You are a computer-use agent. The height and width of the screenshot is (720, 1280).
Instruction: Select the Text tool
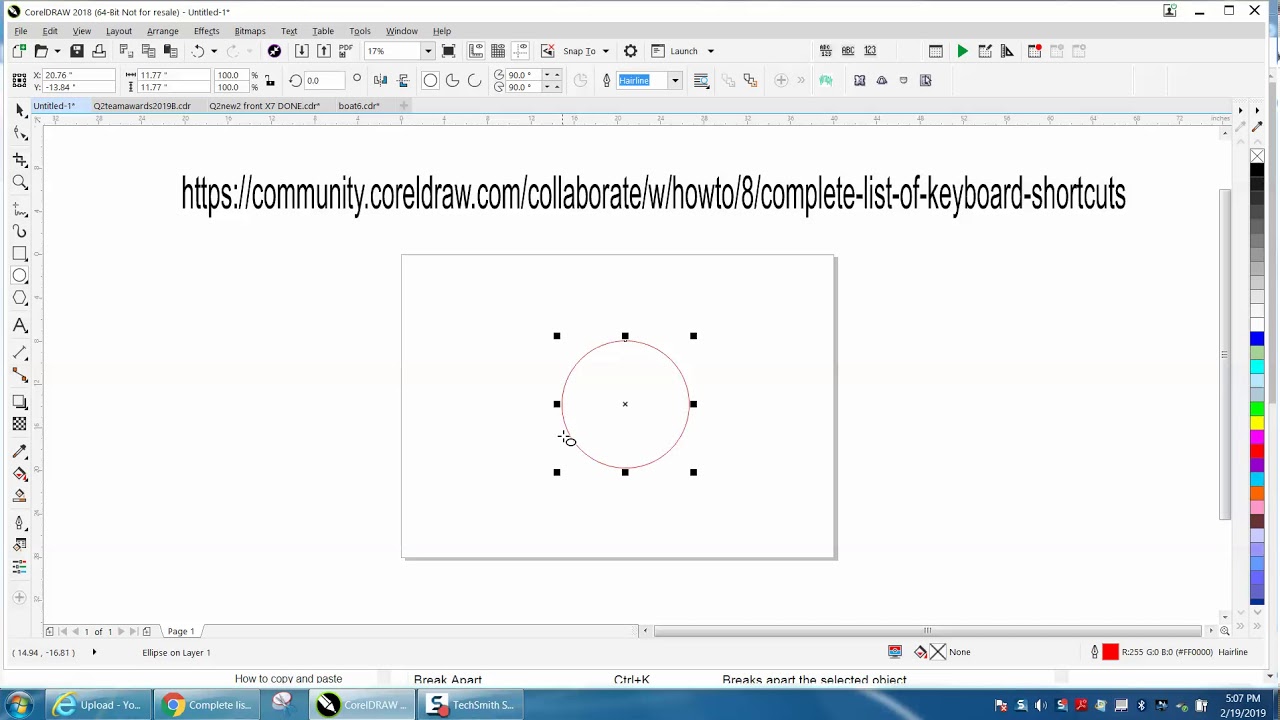click(x=20, y=325)
